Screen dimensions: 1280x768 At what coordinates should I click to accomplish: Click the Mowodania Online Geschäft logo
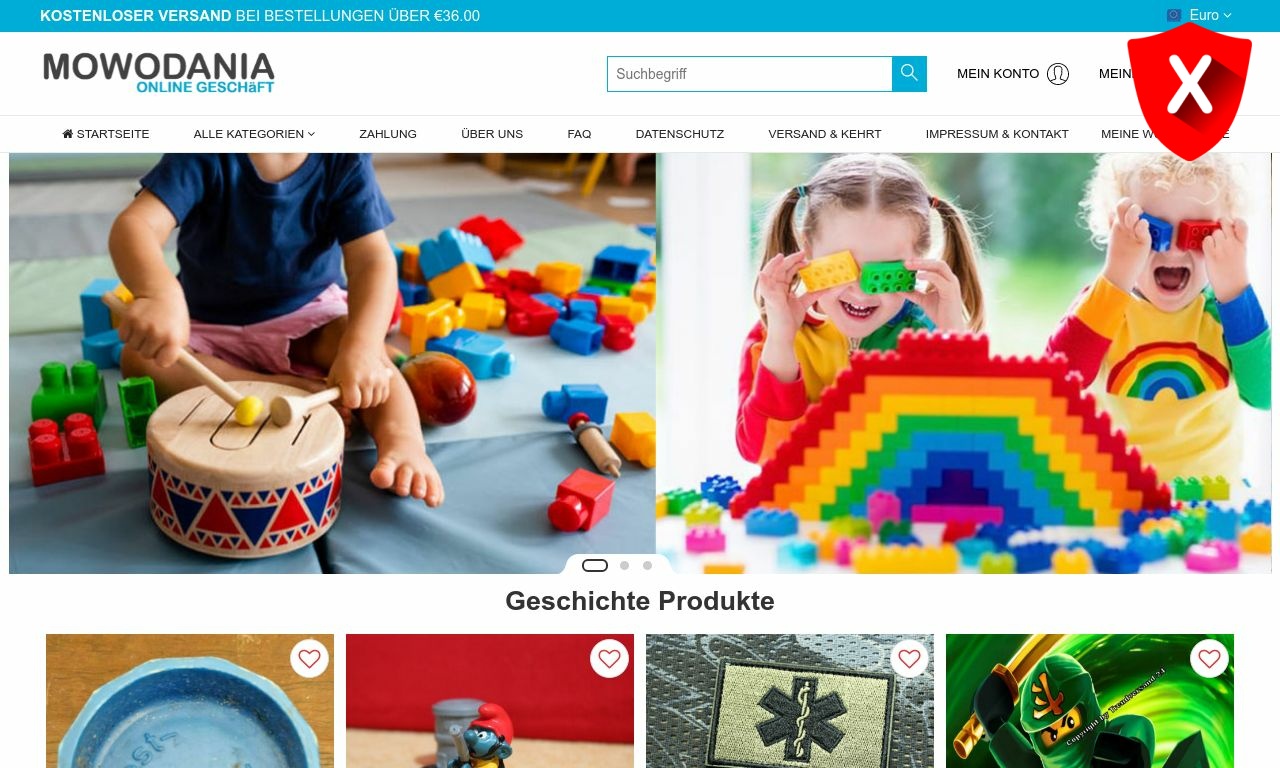159,73
